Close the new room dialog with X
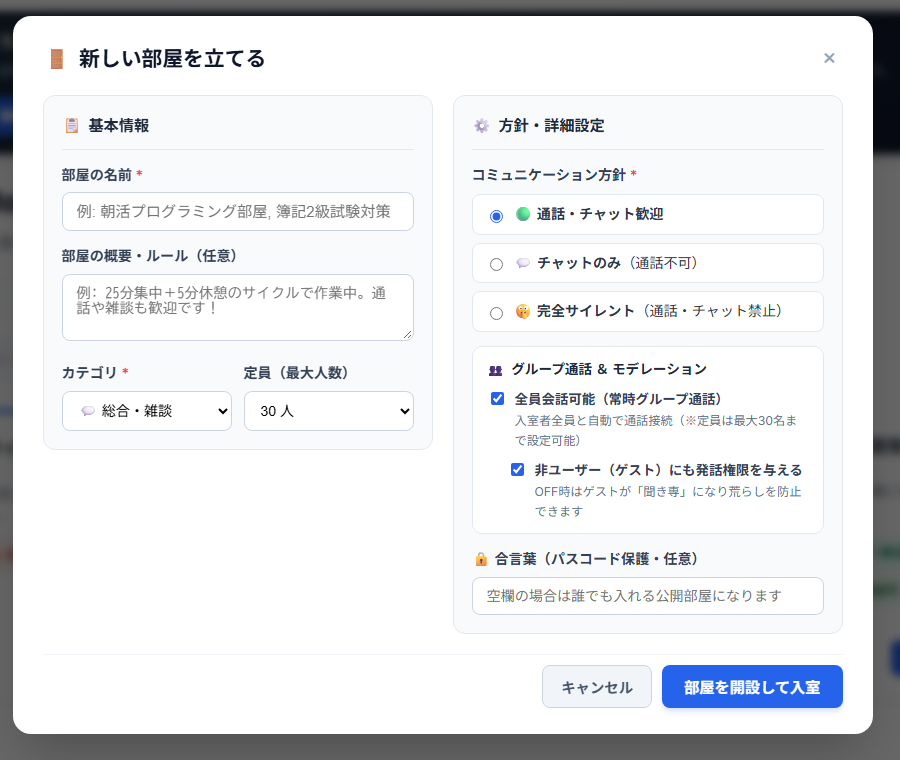 click(x=829, y=58)
